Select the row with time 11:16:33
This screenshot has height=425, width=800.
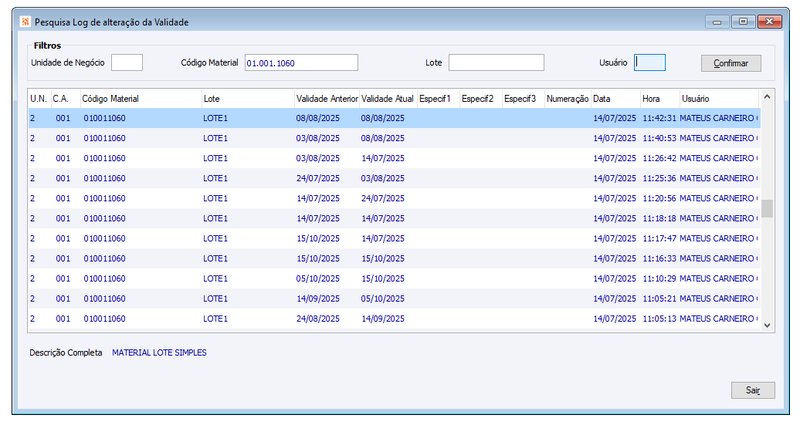(394, 258)
